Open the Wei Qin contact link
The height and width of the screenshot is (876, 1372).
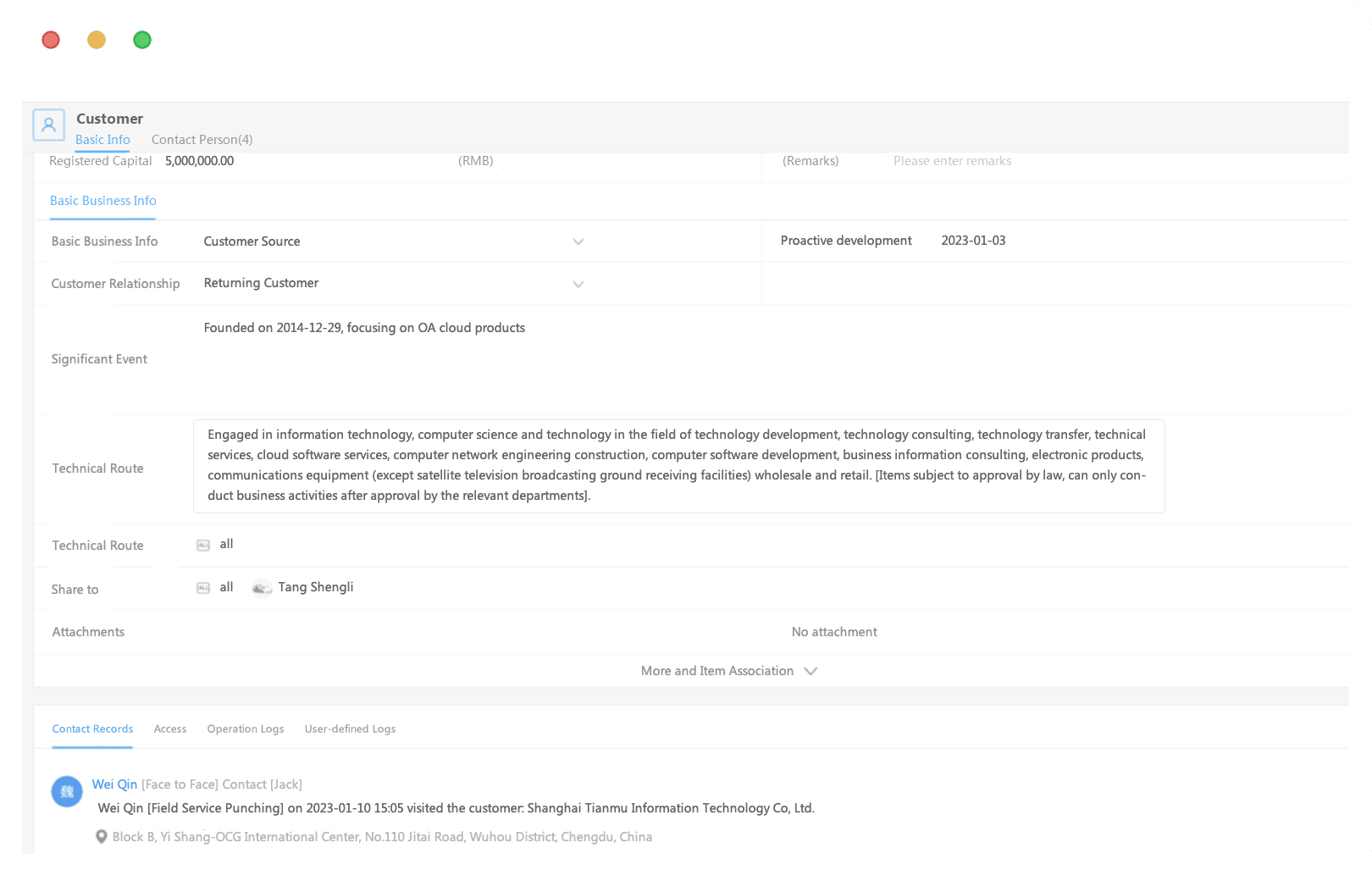(x=114, y=785)
